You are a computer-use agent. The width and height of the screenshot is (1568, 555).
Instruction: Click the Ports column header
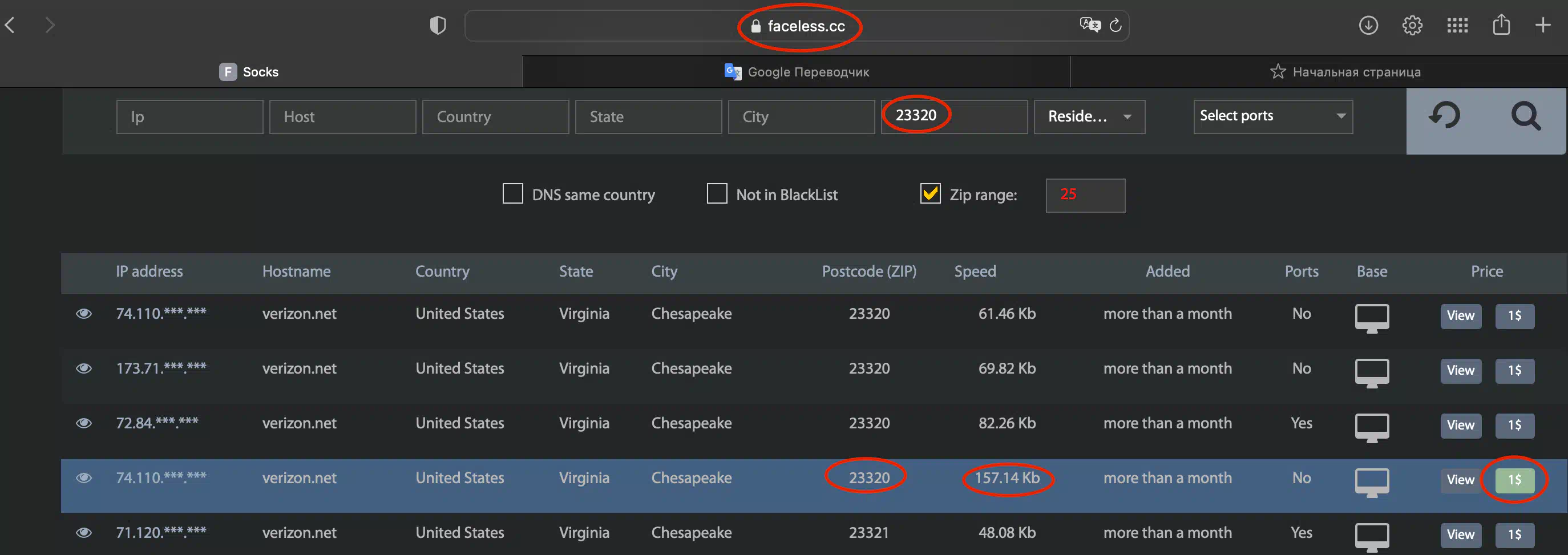tap(1302, 272)
